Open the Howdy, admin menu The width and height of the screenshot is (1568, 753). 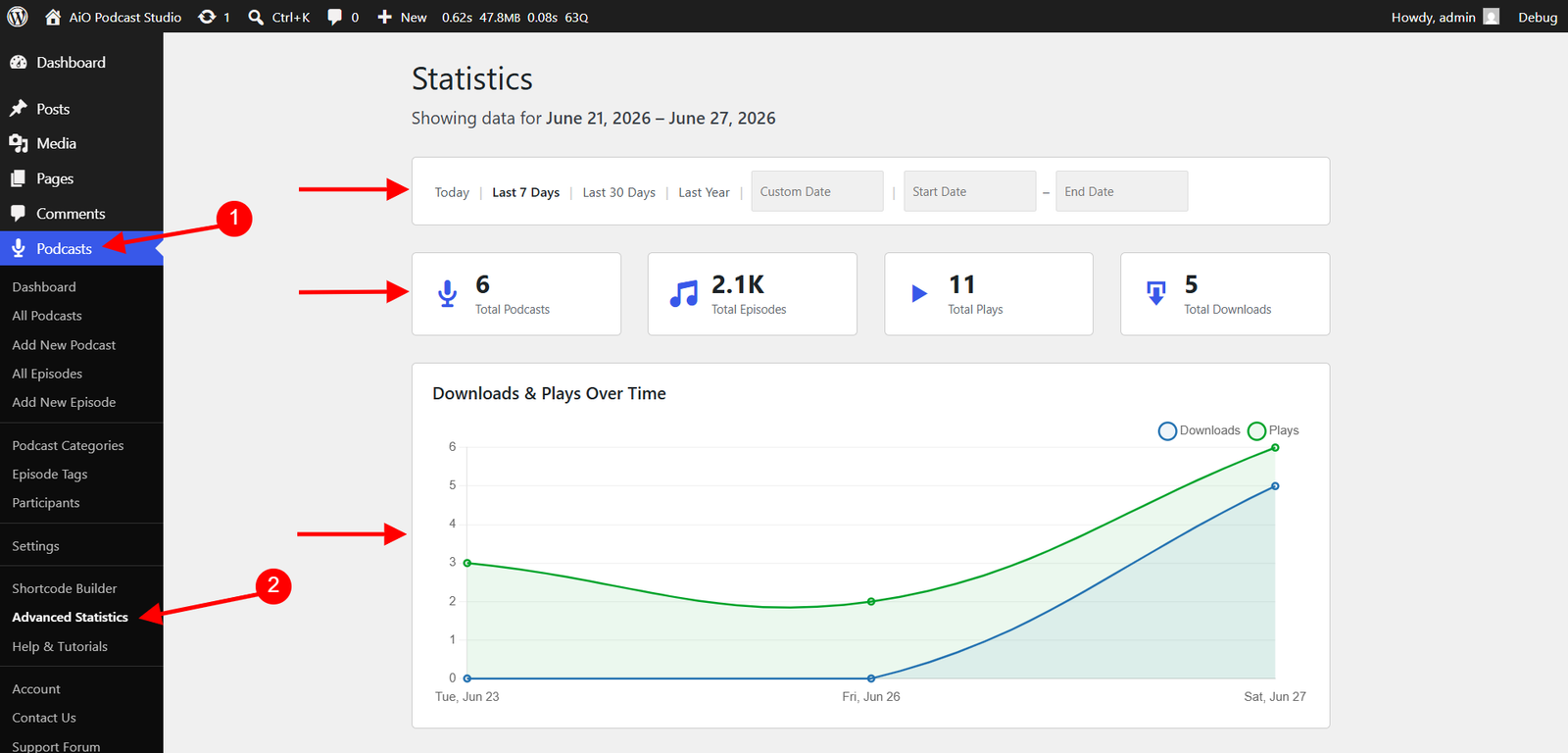pos(1445,17)
